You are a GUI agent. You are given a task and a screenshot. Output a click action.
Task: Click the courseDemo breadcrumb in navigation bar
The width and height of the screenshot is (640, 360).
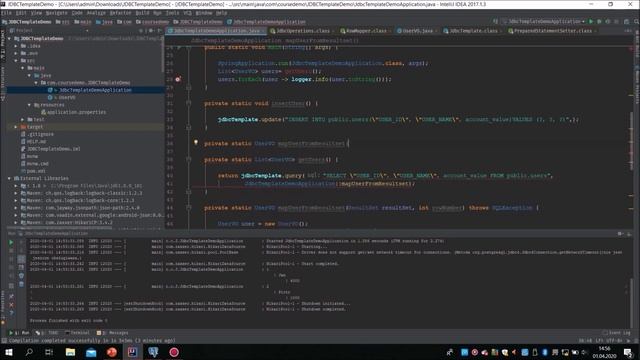152,22
